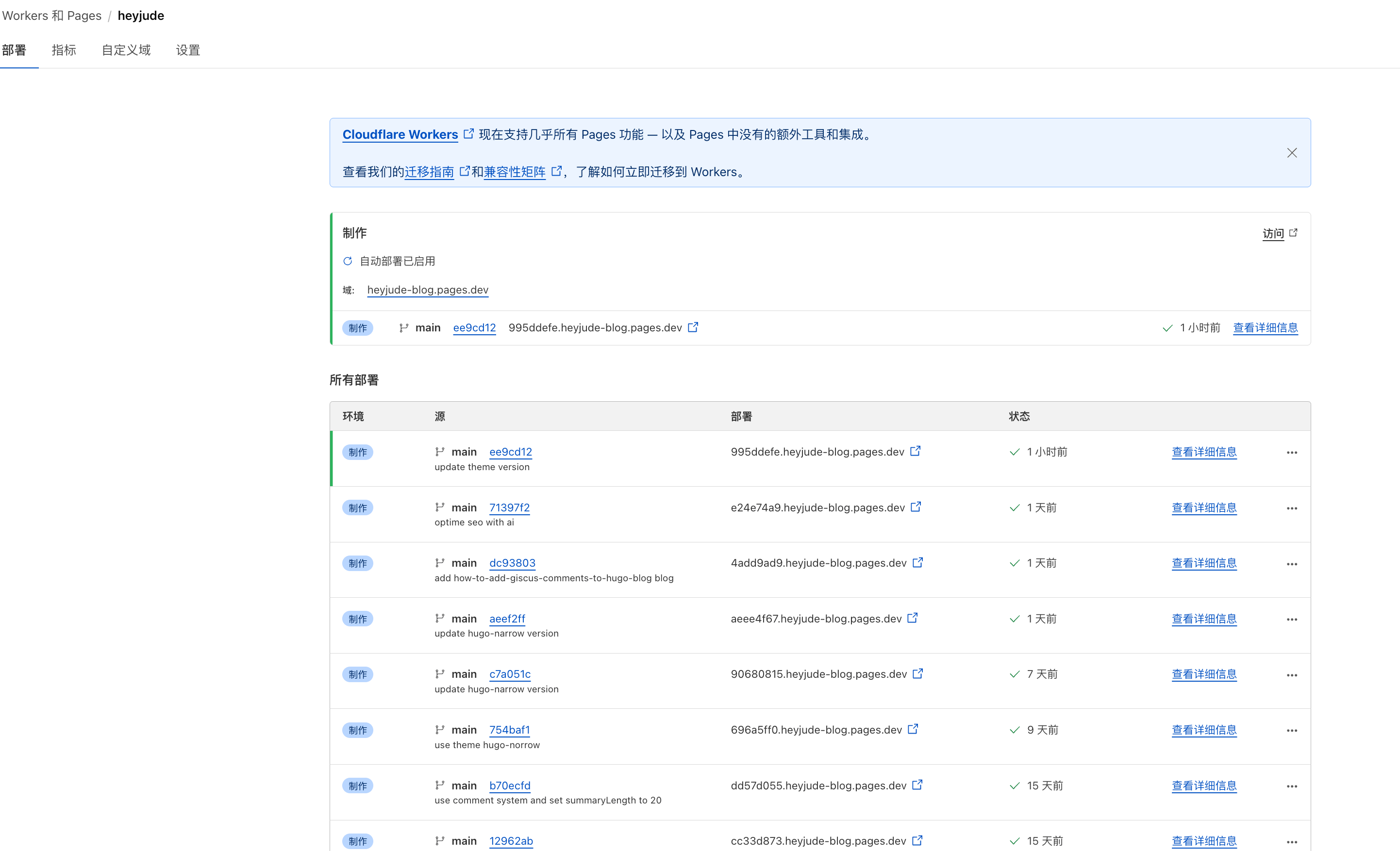This screenshot has height=851, width=1400.
Task: Open commit 71397f2 link
Action: coord(509,507)
